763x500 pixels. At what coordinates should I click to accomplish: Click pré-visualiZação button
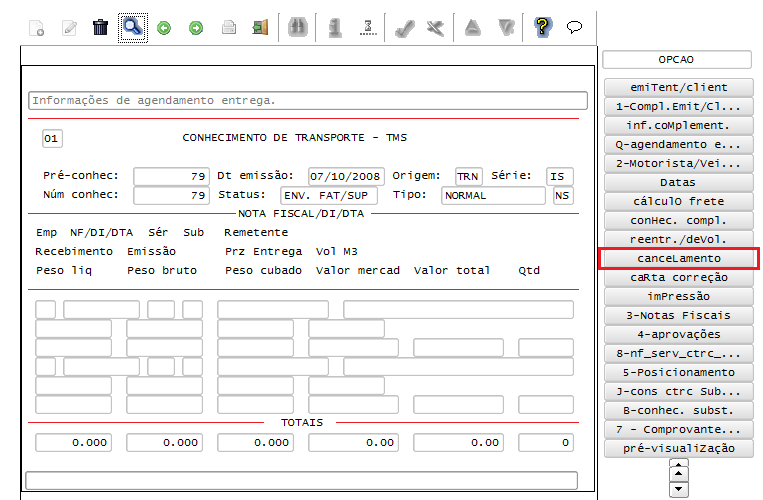point(679,448)
